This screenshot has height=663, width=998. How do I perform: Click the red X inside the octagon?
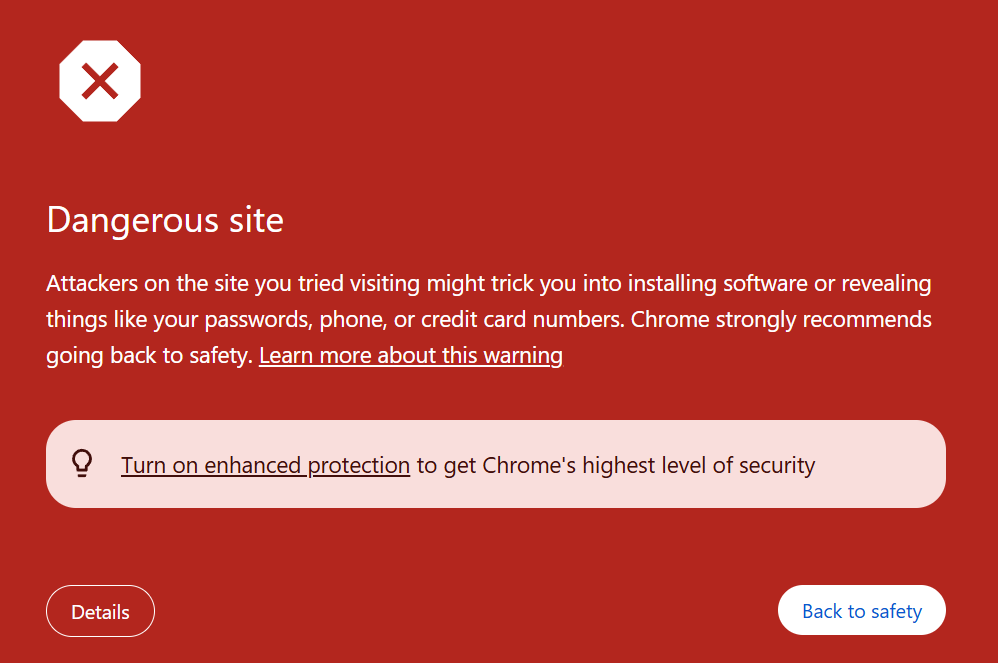tap(100, 81)
